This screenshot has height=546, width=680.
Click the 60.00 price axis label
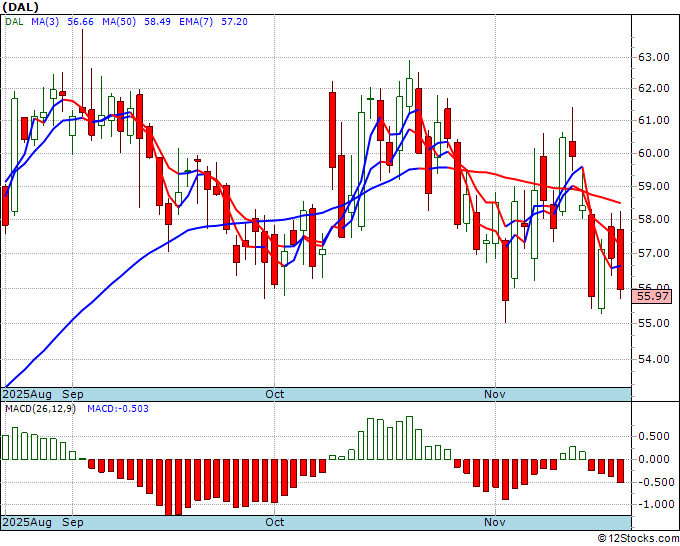(x=654, y=153)
